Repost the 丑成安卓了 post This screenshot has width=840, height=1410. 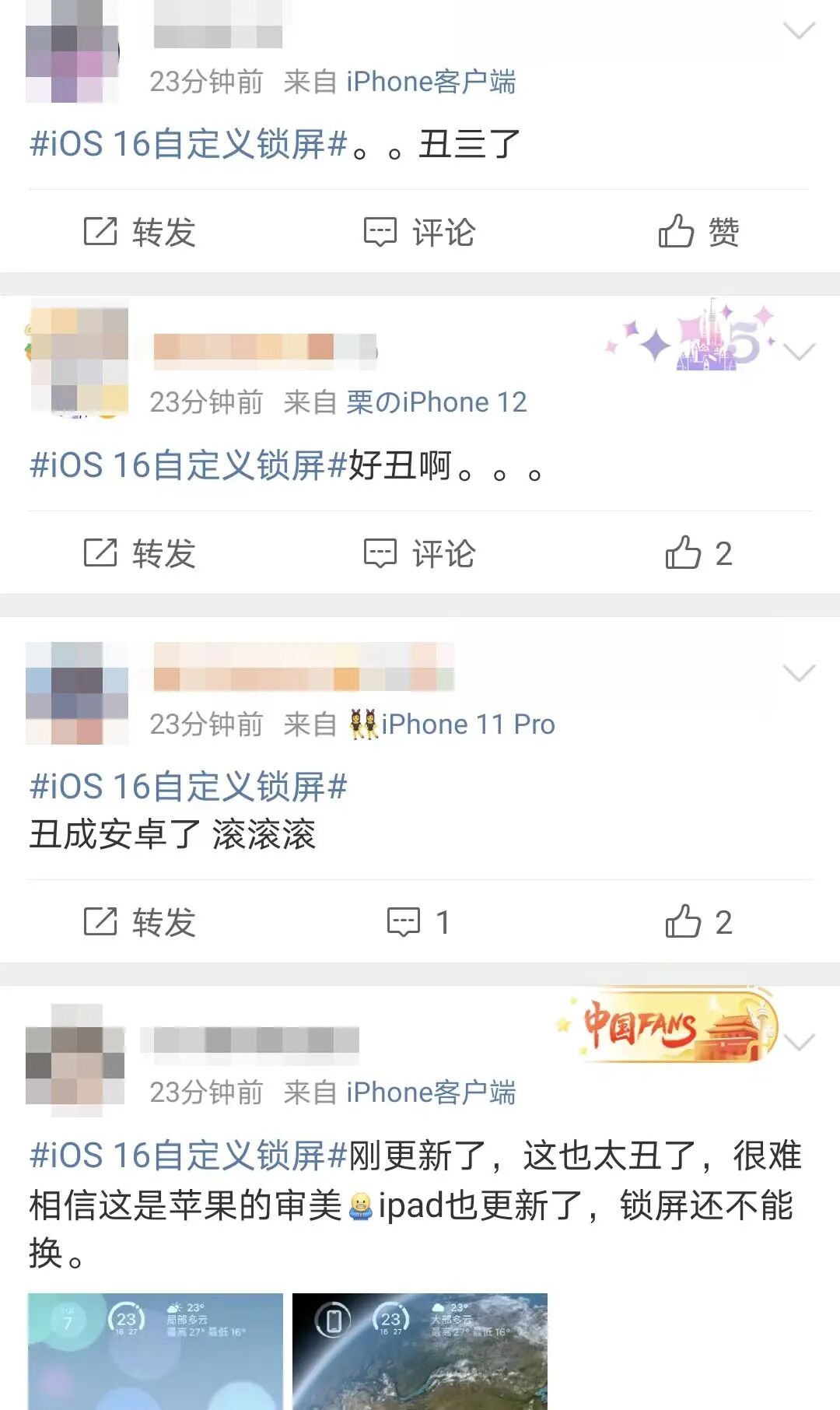139,922
